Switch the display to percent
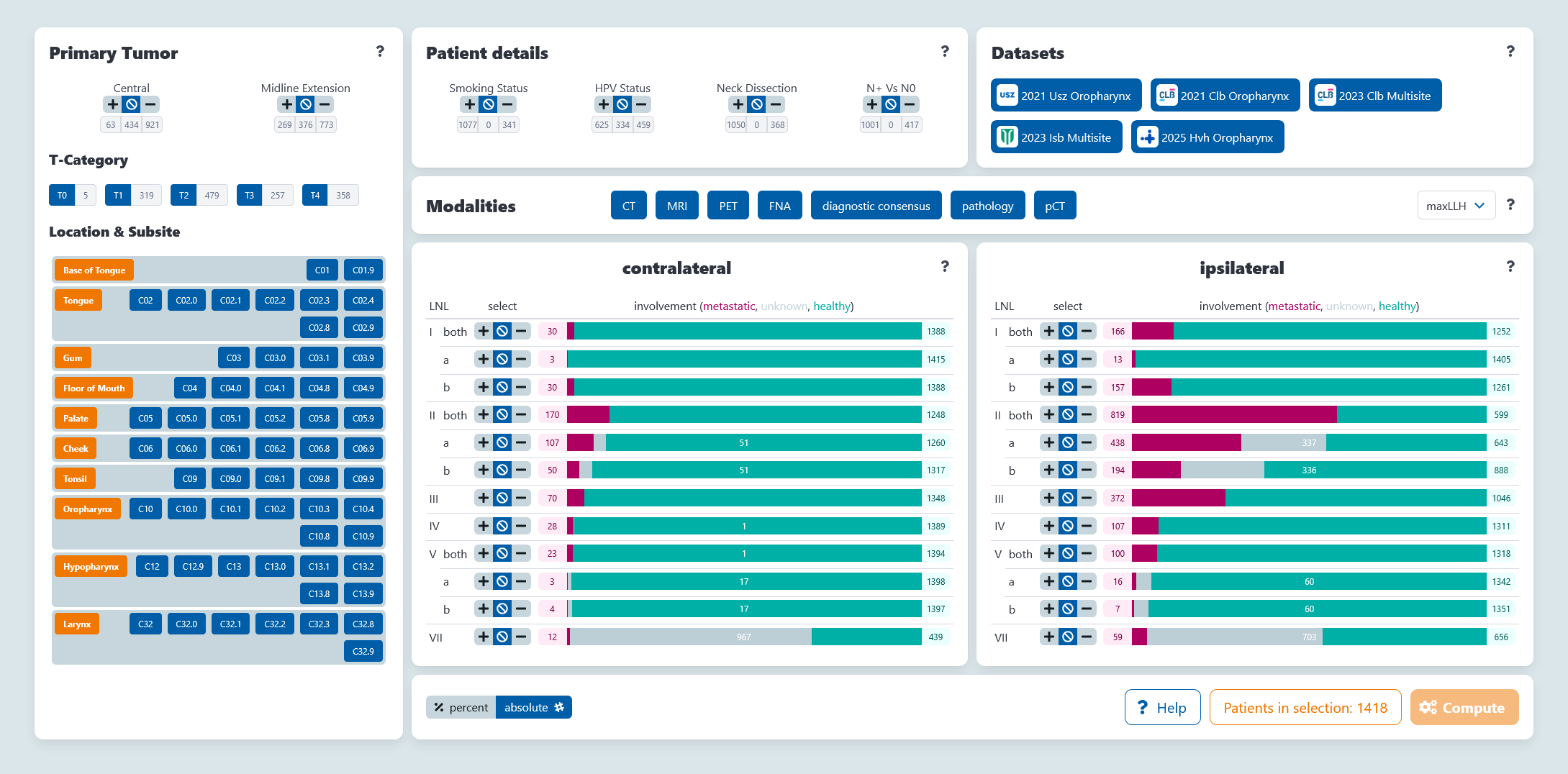1568x774 pixels. click(461, 707)
